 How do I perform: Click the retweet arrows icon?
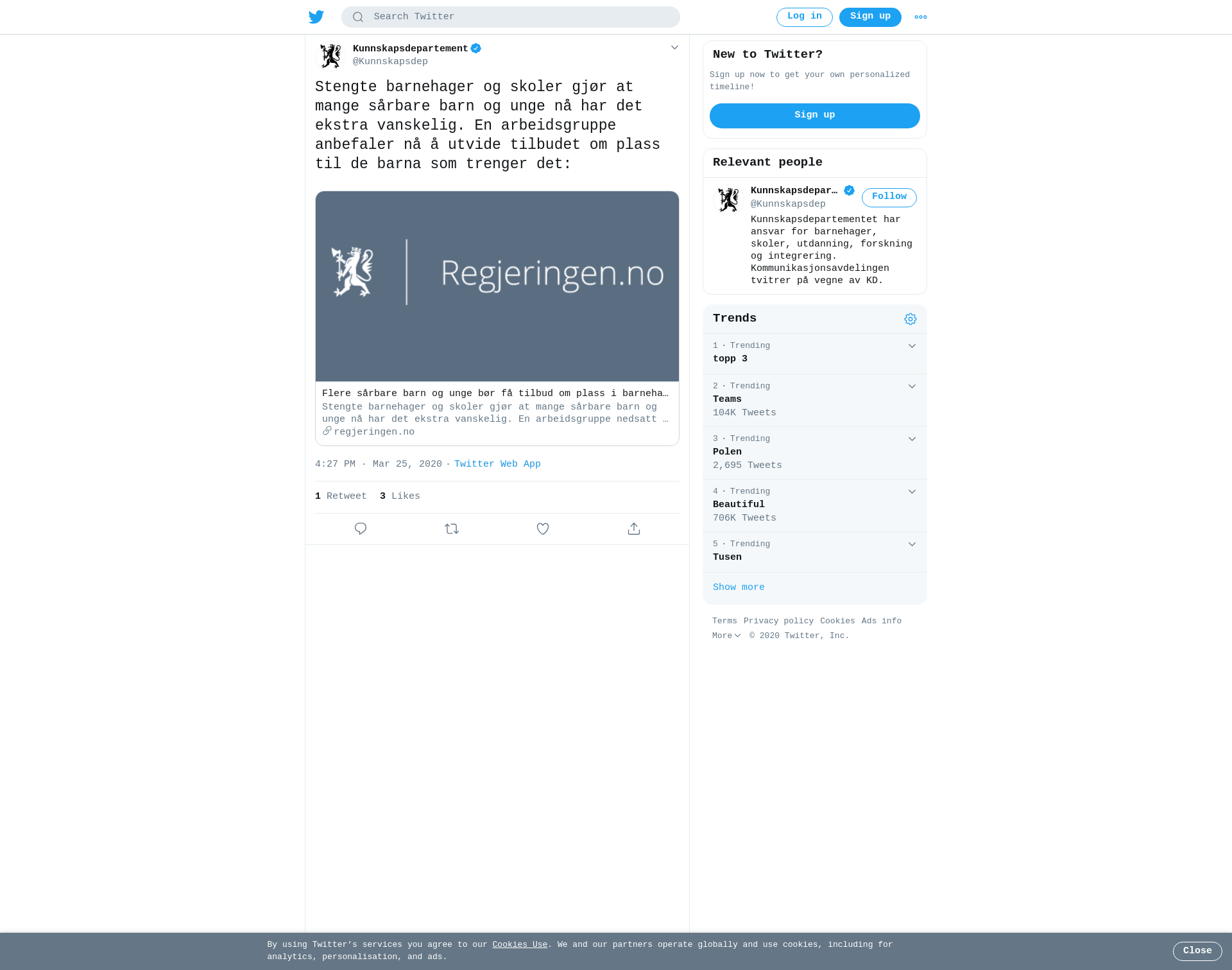click(x=452, y=529)
